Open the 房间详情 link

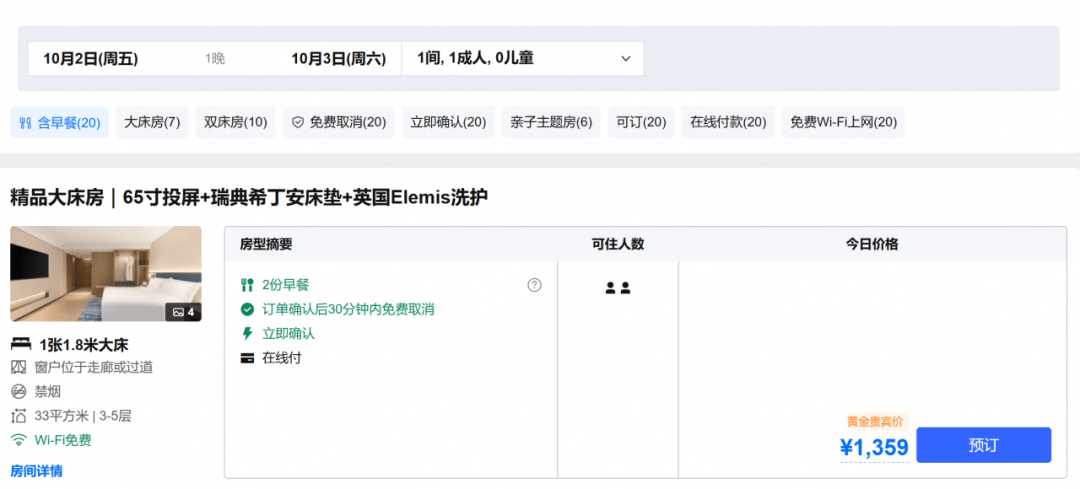point(37,471)
